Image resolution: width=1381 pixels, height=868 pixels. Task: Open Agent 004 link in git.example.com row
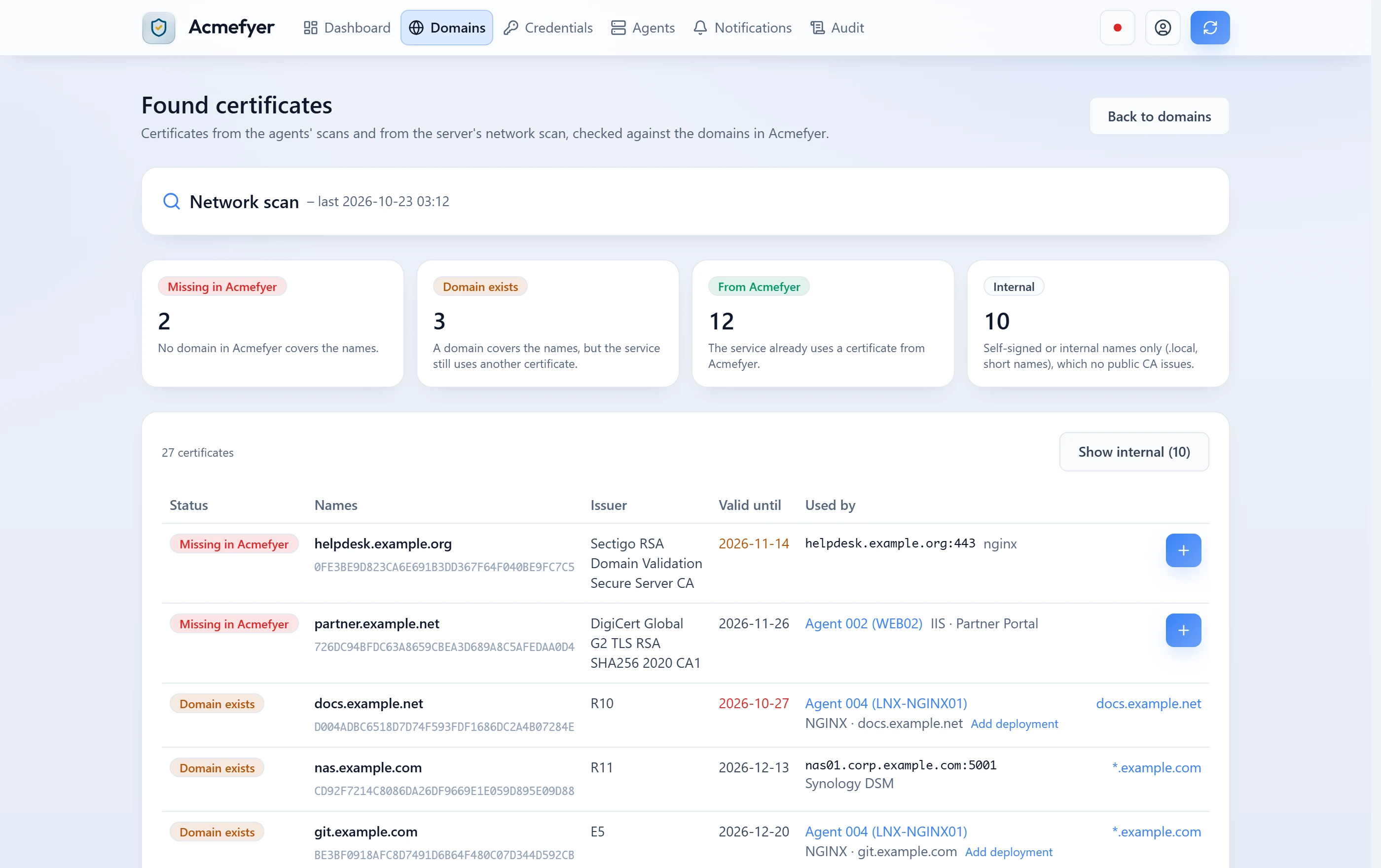(x=885, y=832)
